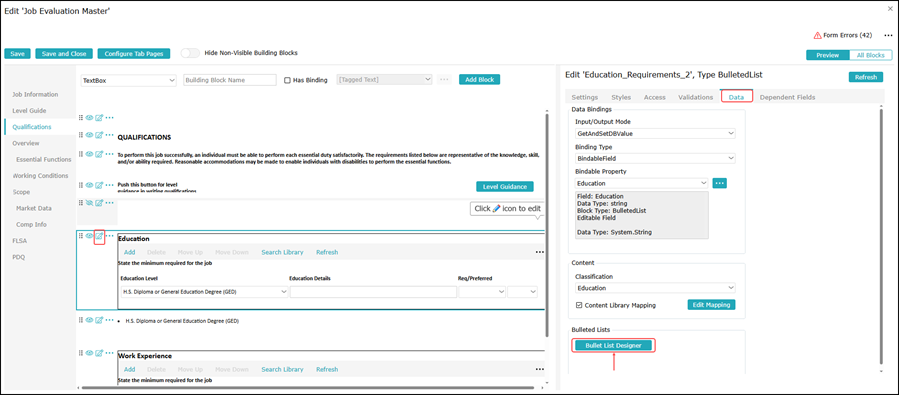Open ellipsis beside the Tagged Text dropdown

coord(444,80)
